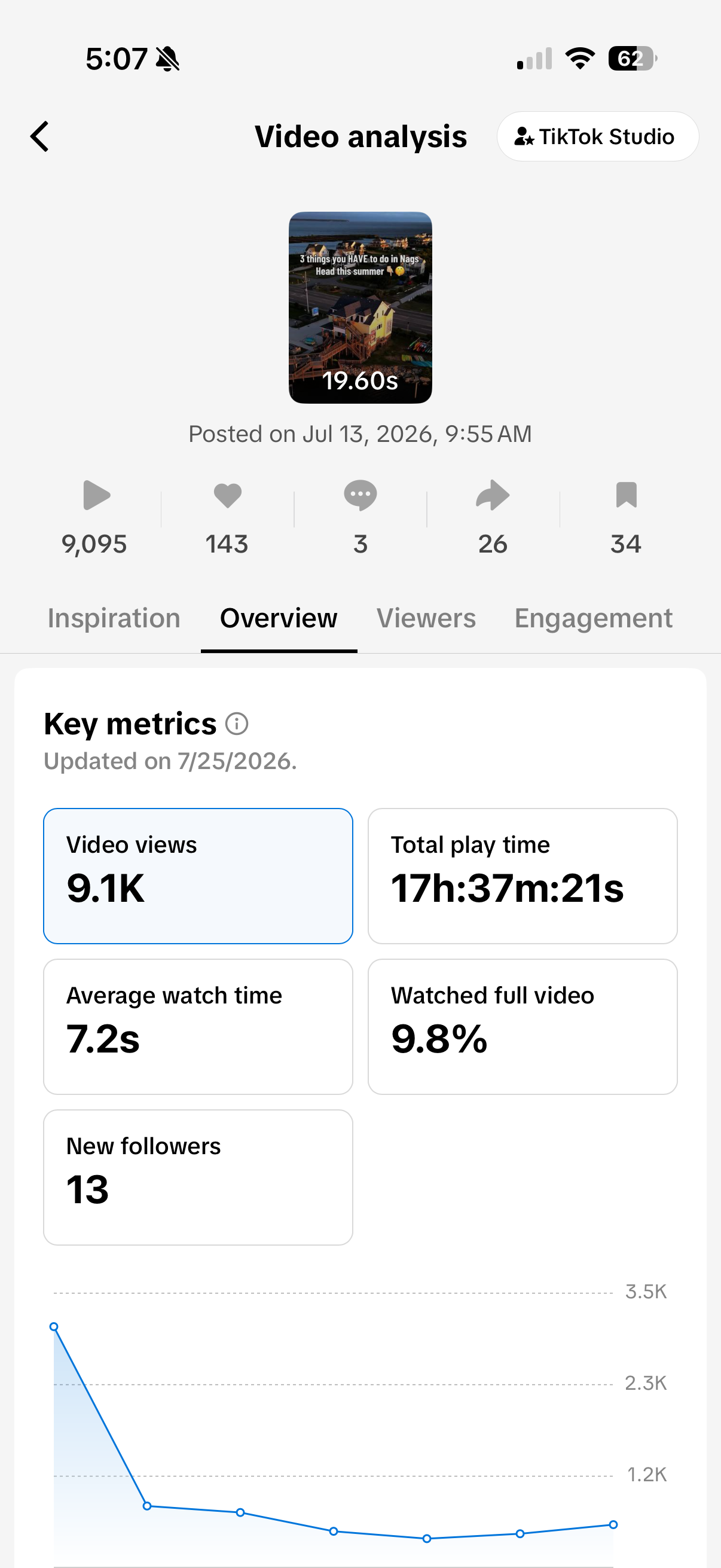Switch to the Viewers tab
The image size is (721, 1568).
point(426,618)
